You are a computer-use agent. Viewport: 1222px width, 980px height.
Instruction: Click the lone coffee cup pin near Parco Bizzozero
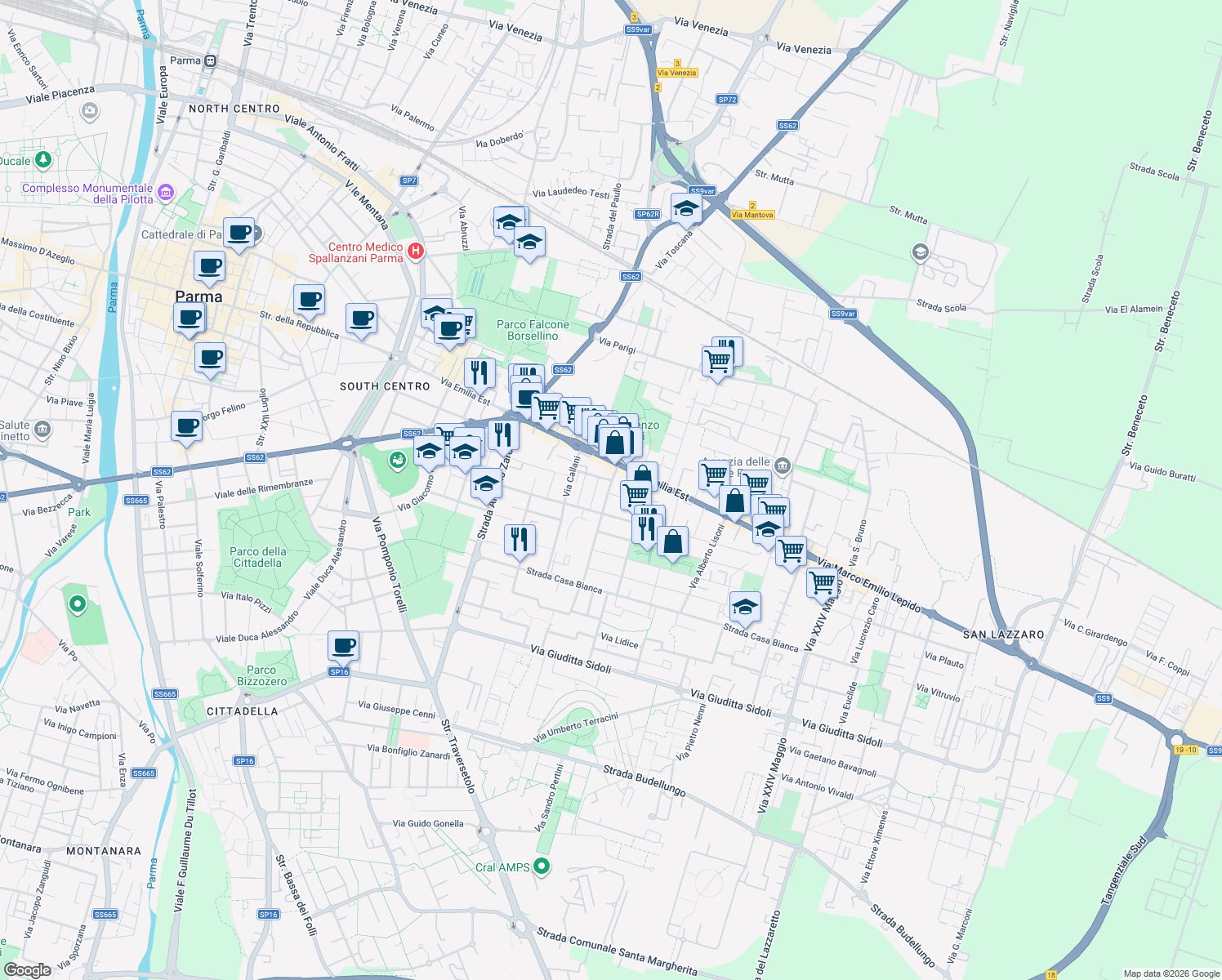343,646
